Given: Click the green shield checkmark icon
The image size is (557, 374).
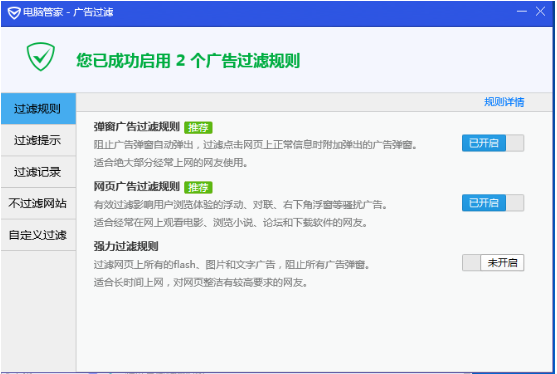Looking at the screenshot, I should pyautogui.click(x=41, y=56).
